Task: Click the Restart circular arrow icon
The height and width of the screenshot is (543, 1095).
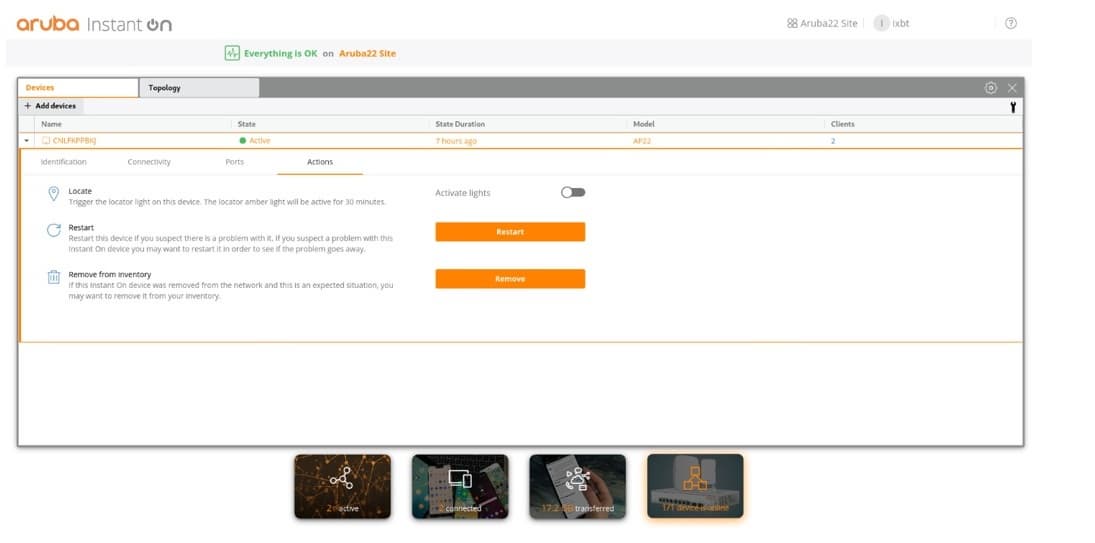Action: click(54, 230)
